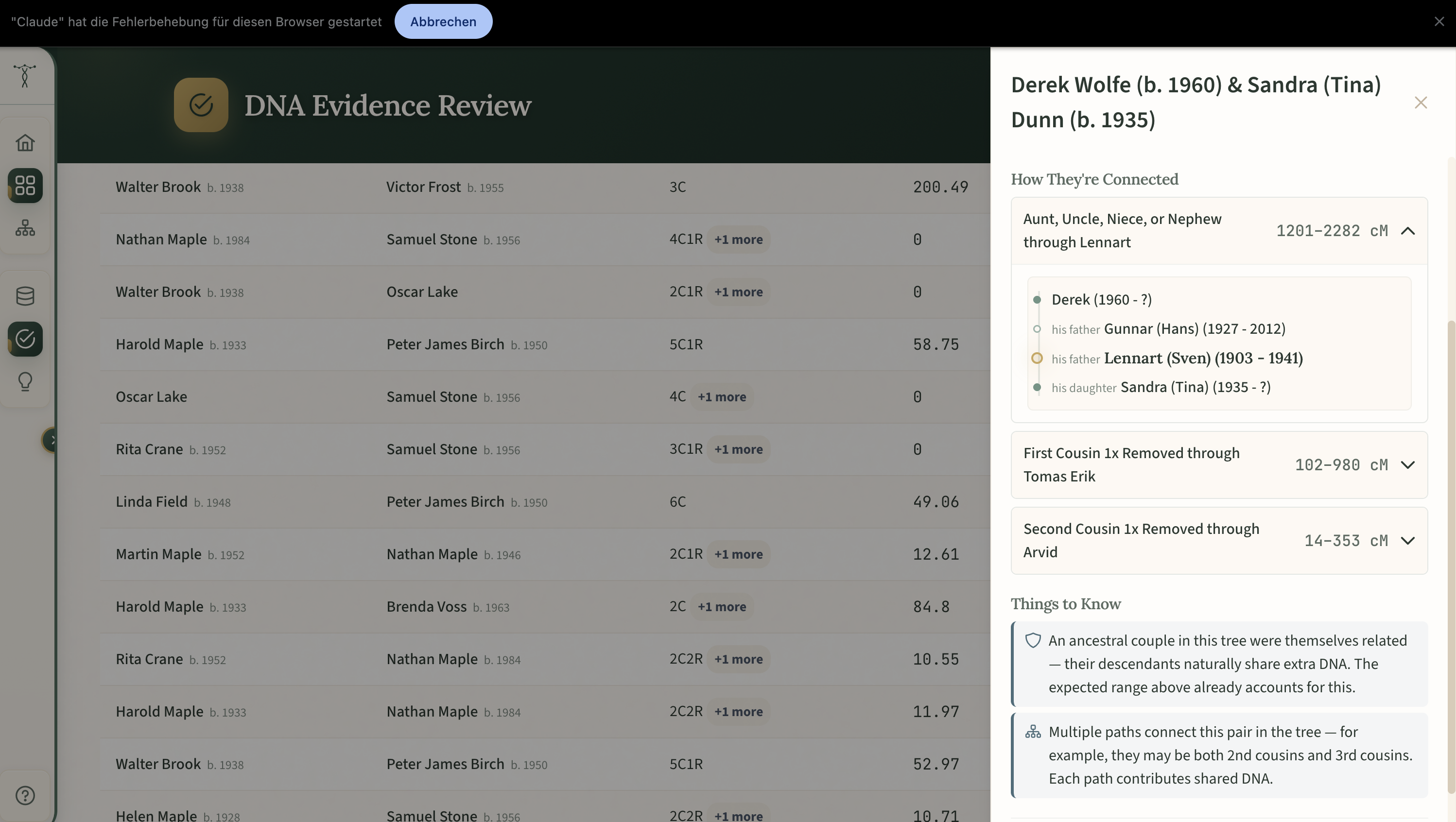Click the 102–980 cM range value
The image size is (1456, 822).
(1341, 464)
